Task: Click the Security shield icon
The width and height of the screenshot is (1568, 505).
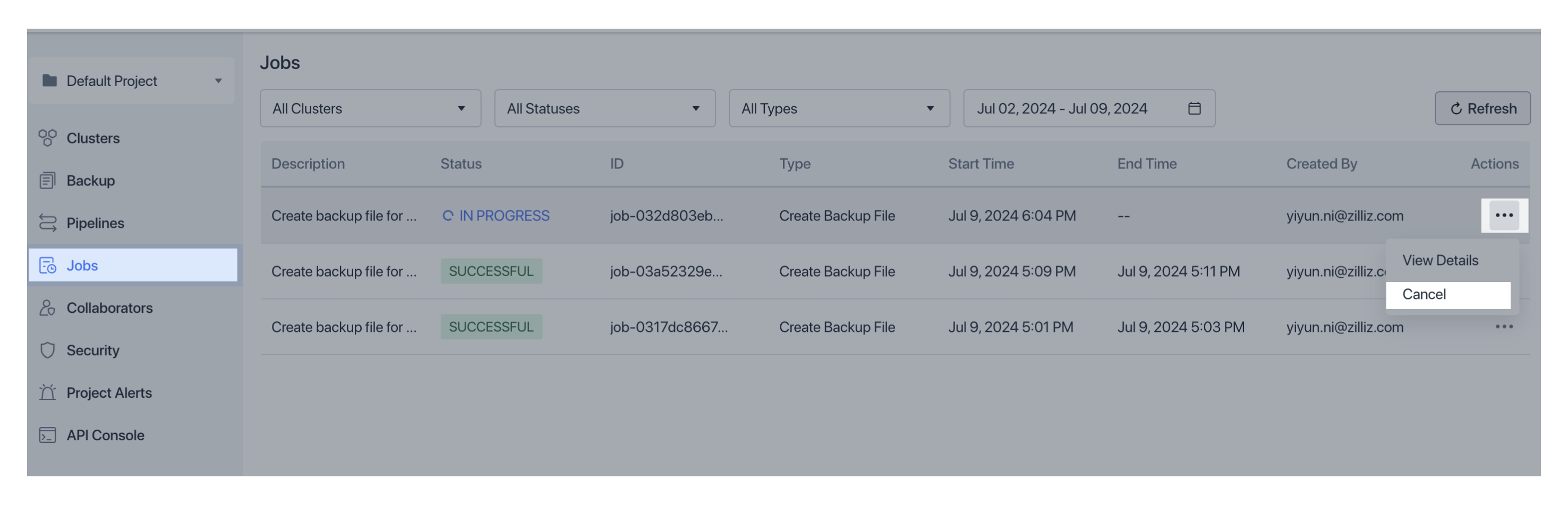Action: (47, 350)
